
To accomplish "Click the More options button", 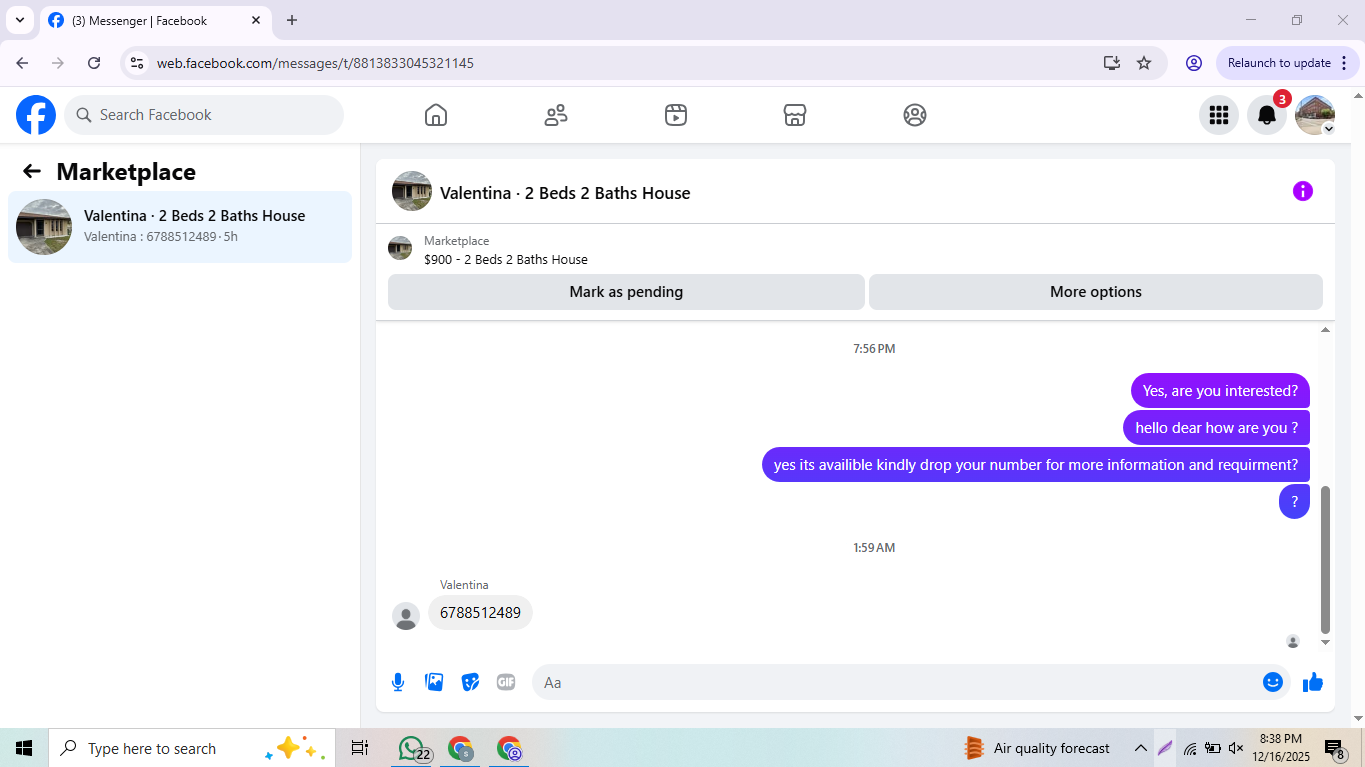I will (x=1096, y=292).
